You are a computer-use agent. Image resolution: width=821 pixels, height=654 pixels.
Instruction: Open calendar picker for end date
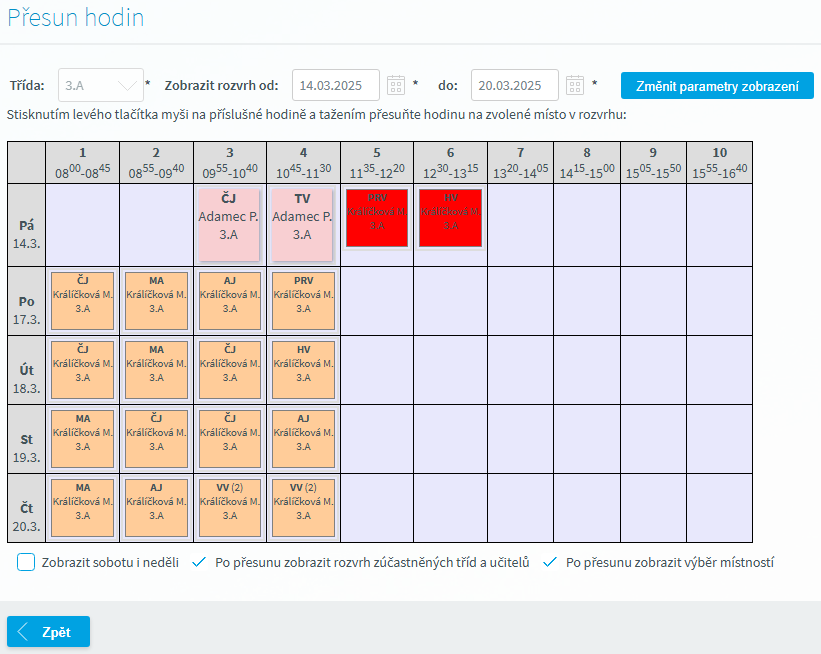coord(574,85)
